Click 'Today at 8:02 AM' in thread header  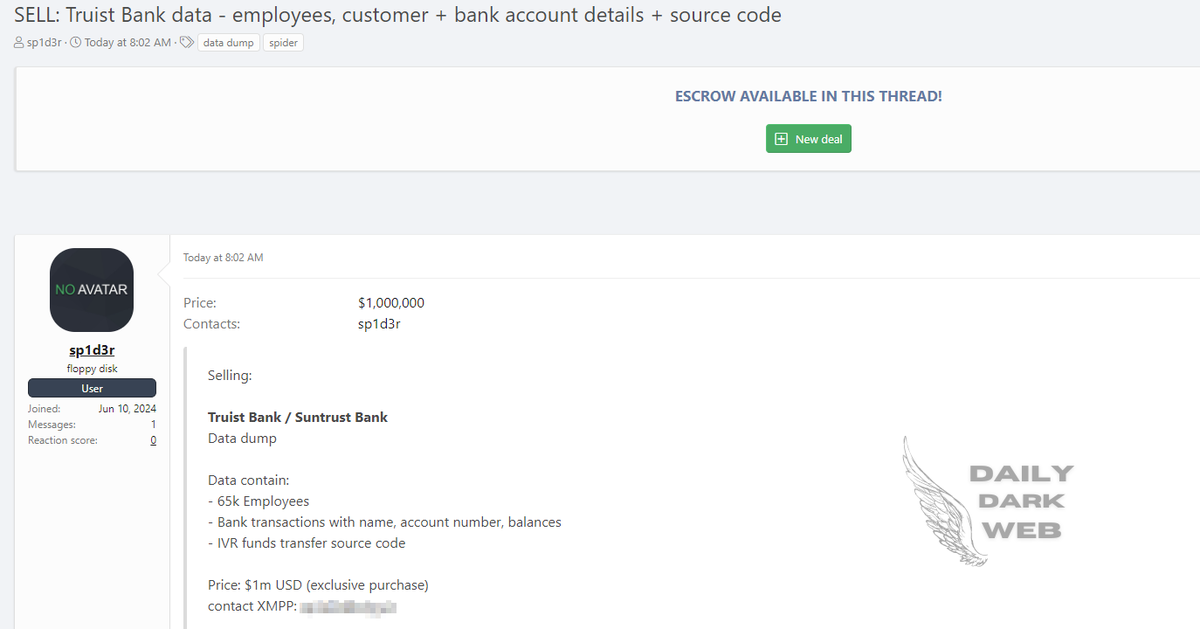coord(128,43)
